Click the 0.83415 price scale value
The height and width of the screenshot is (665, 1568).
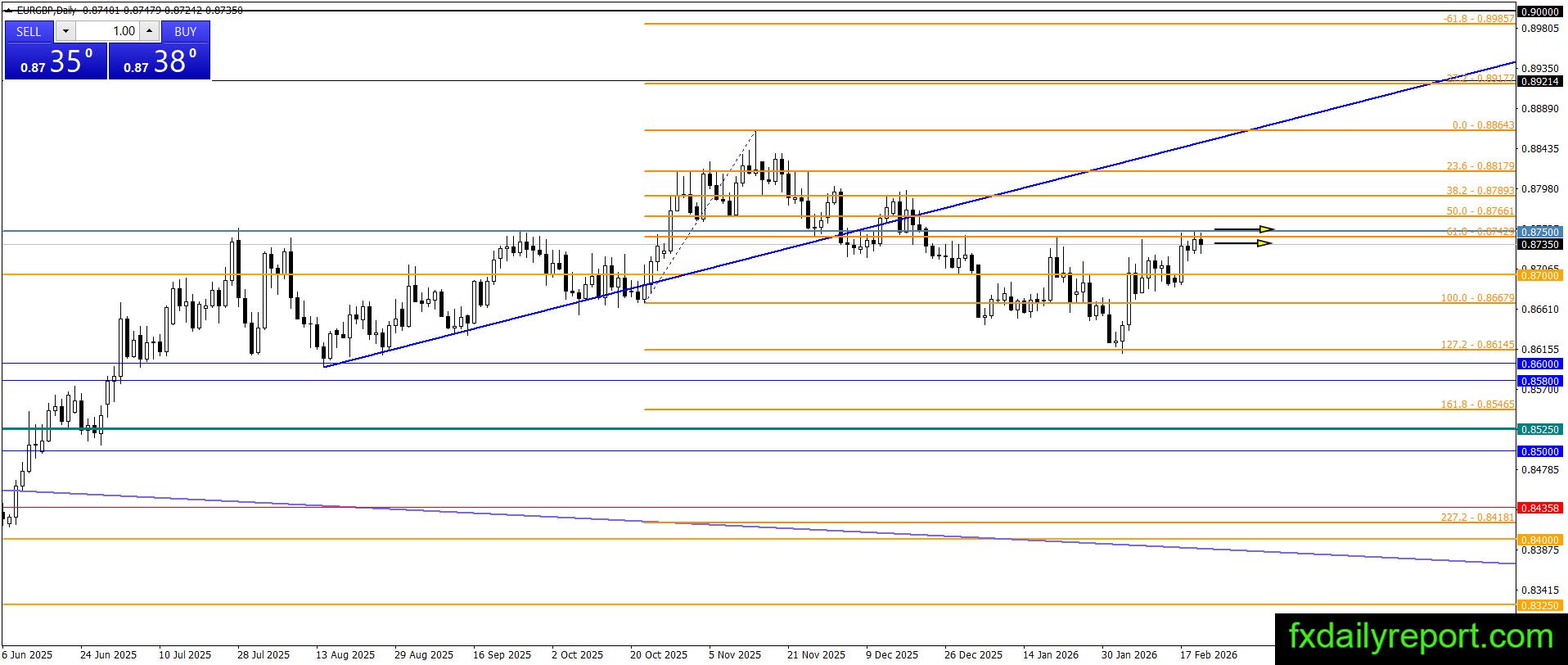pyautogui.click(x=1539, y=590)
